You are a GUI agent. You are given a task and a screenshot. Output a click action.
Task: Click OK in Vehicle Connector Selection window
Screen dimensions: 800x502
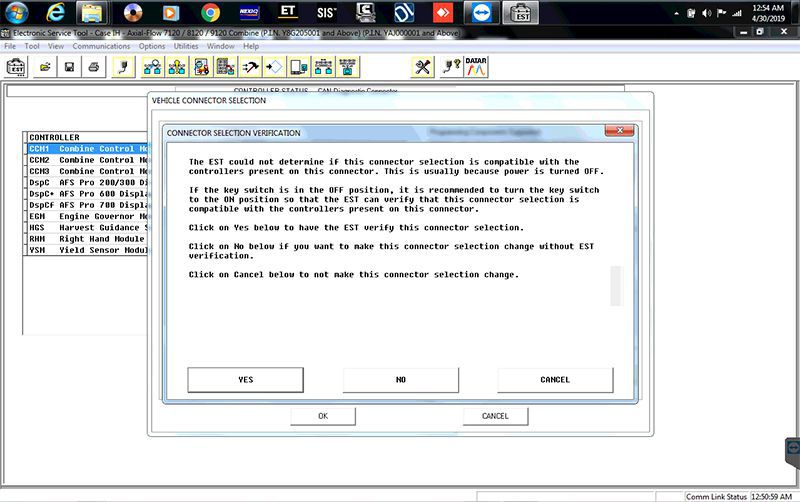coord(323,416)
